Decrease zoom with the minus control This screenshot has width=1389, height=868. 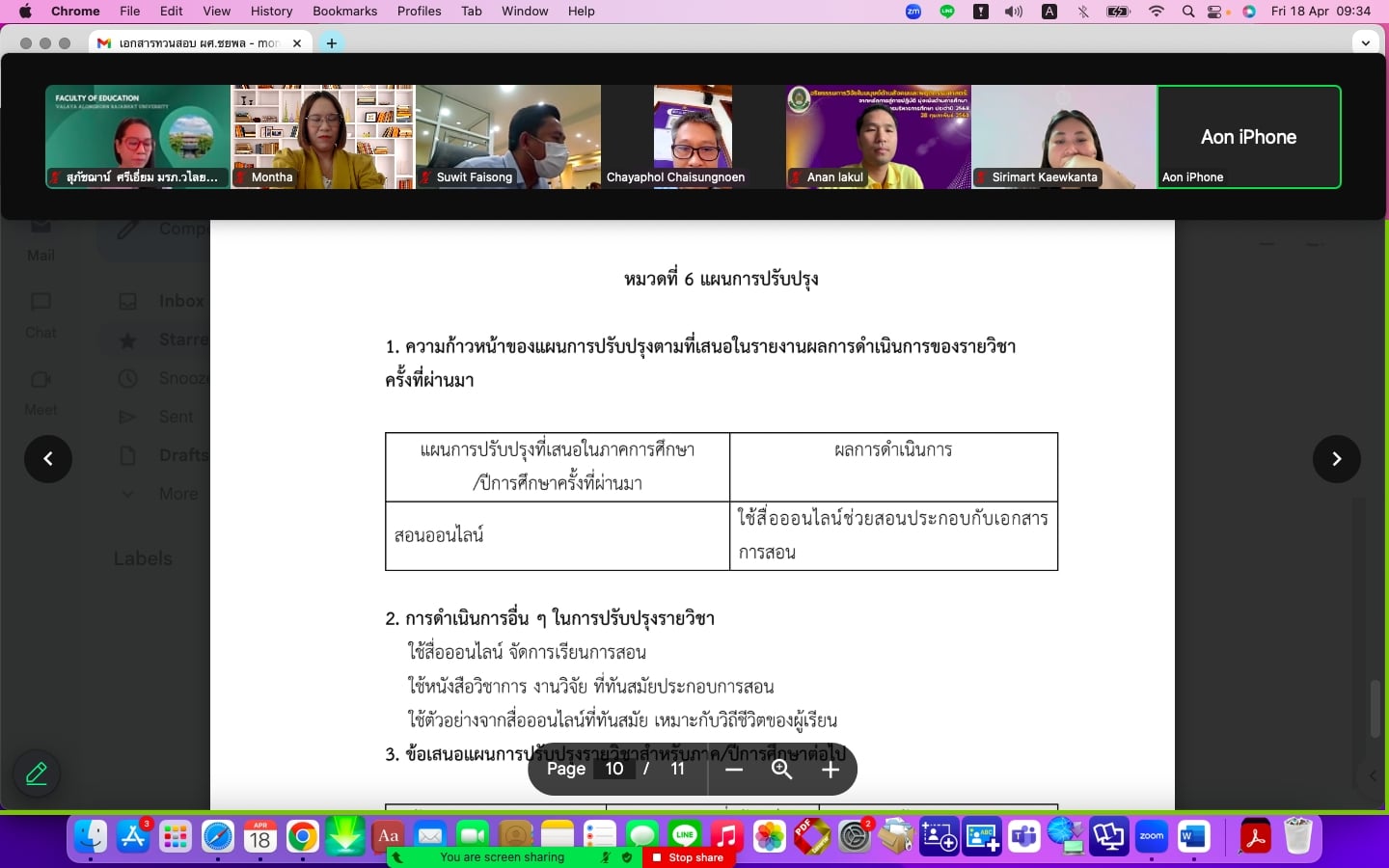pyautogui.click(x=734, y=770)
